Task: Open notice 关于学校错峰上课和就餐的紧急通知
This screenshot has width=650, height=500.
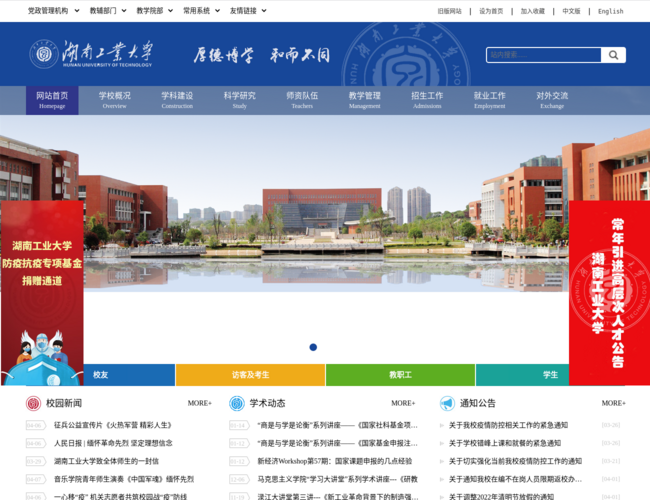Action: (505, 443)
